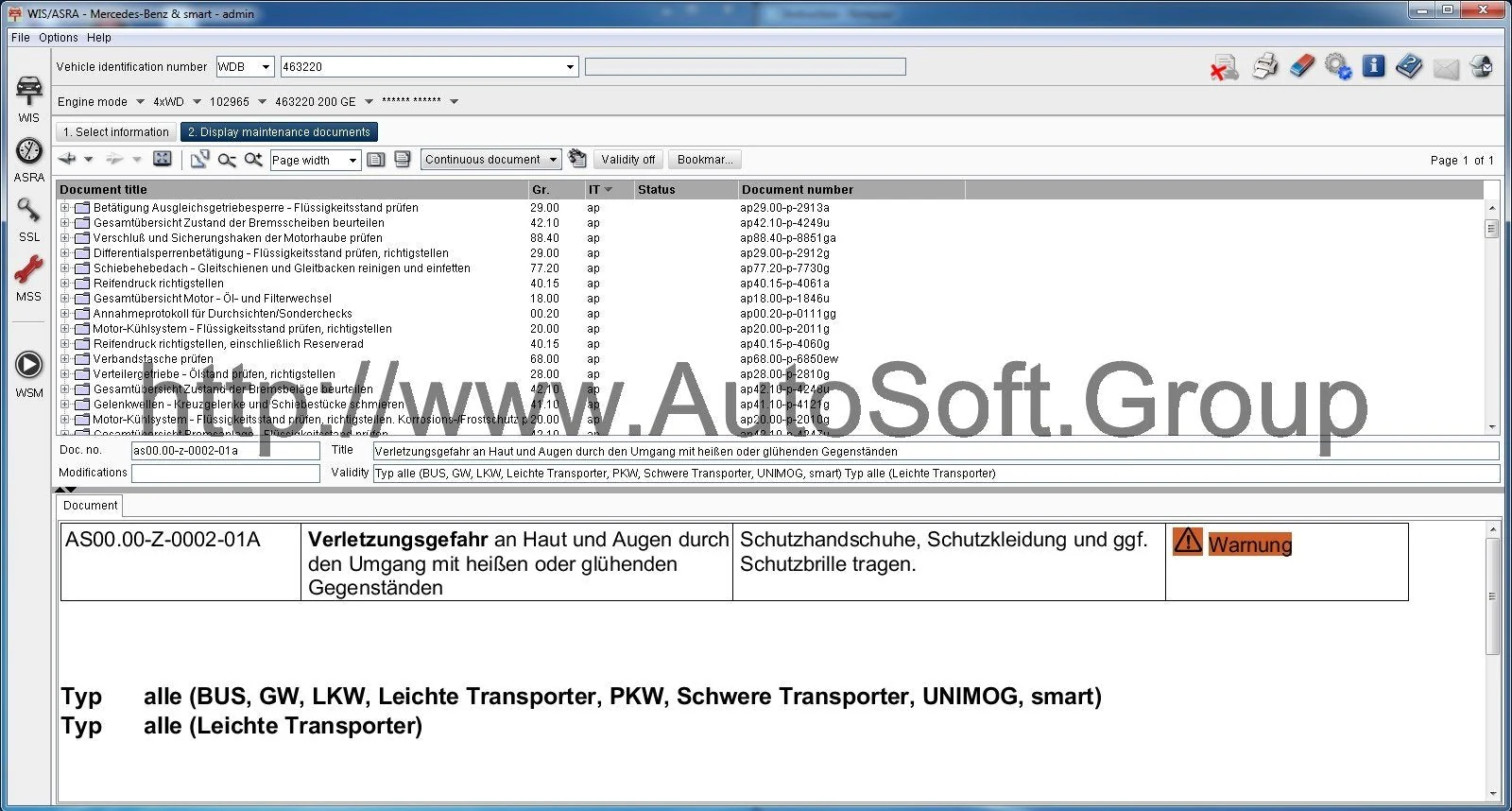The height and width of the screenshot is (811, 1512).
Task: Open the WIS module in the sidebar
Action: pyautogui.click(x=29, y=97)
